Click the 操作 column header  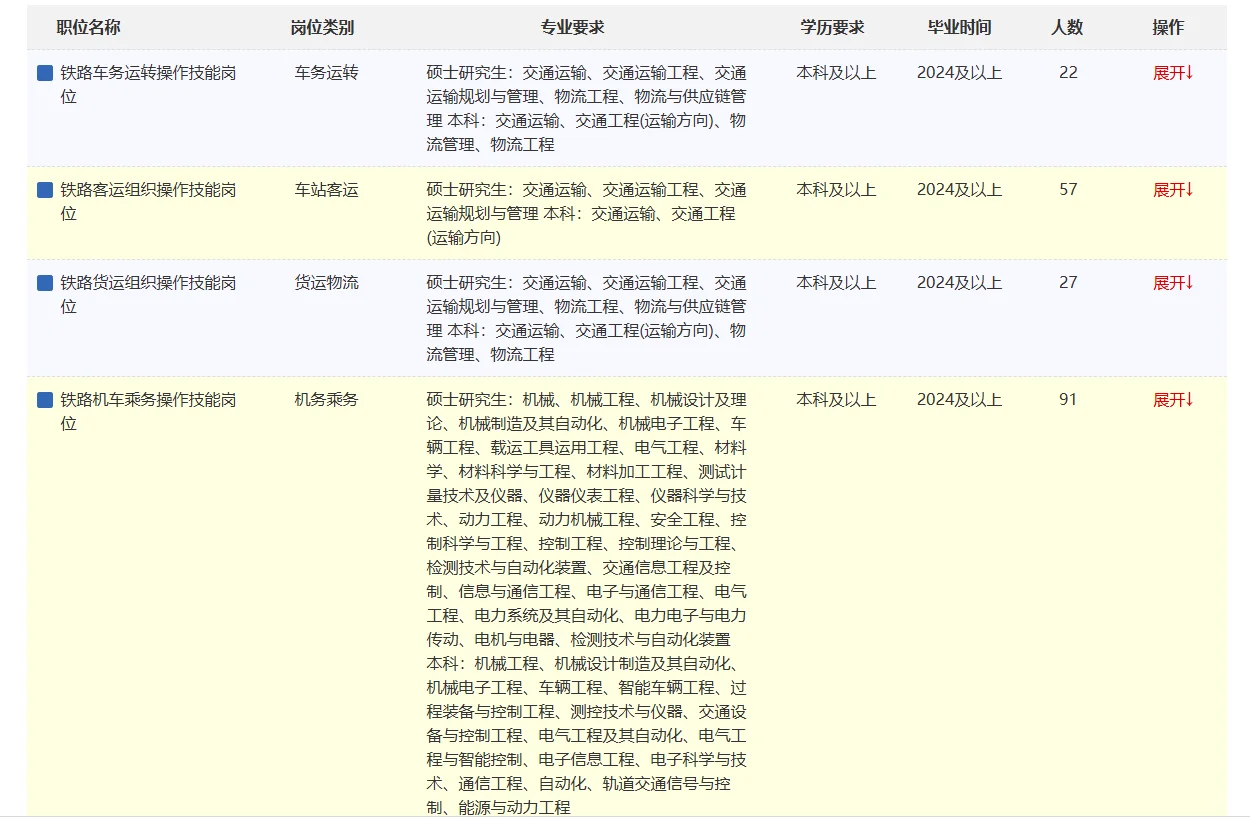click(x=1168, y=28)
